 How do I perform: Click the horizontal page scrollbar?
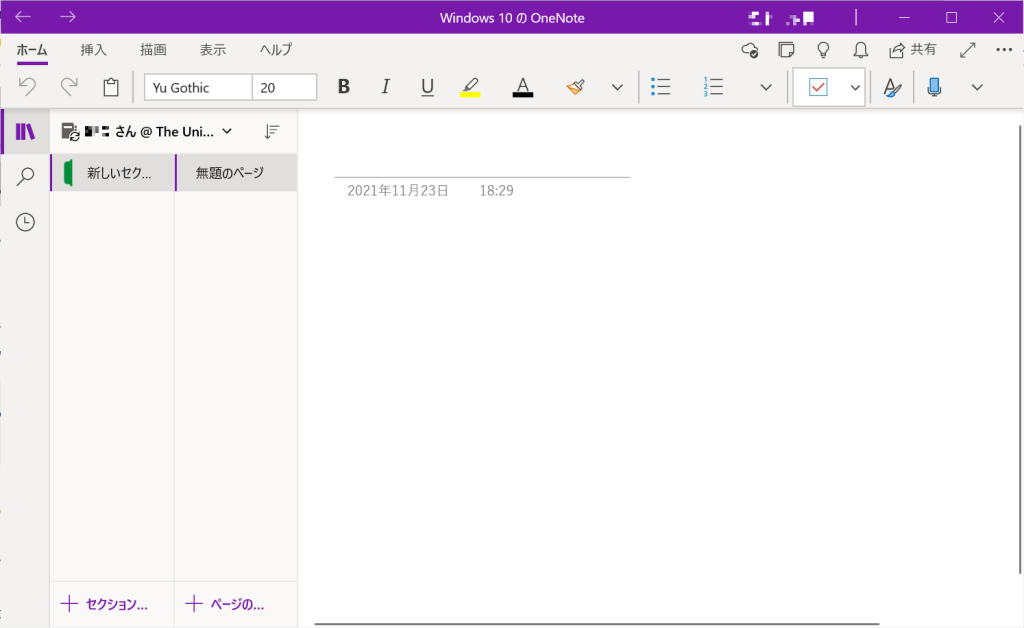(x=596, y=624)
